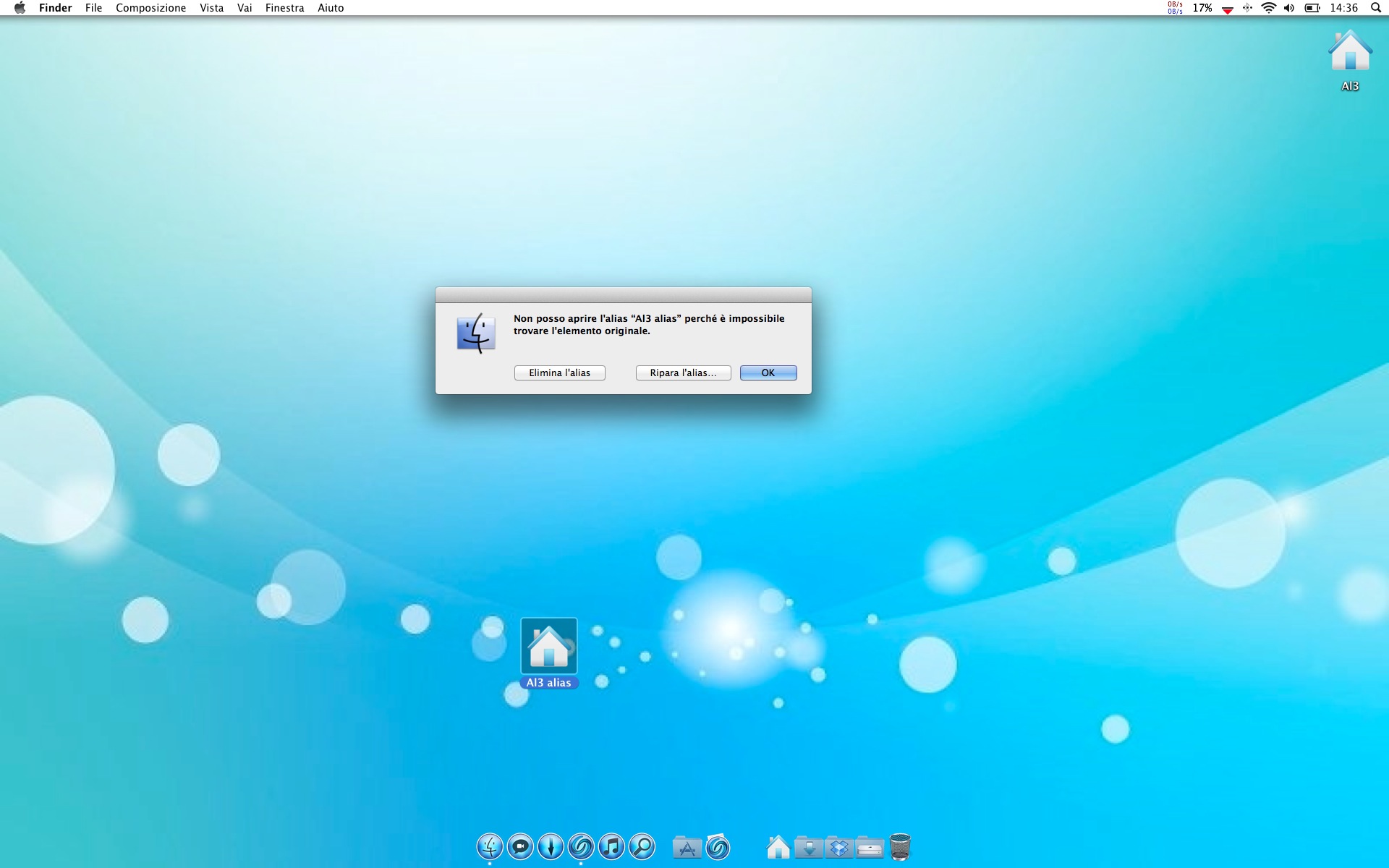The height and width of the screenshot is (868, 1389).
Task: Open the Applications folder stack in Dock
Action: [687, 847]
